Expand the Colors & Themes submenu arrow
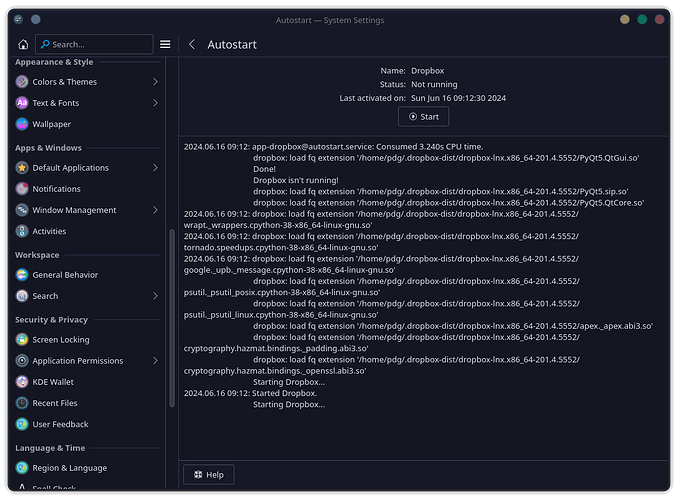Screen dimensions: 679x500 coord(155,82)
